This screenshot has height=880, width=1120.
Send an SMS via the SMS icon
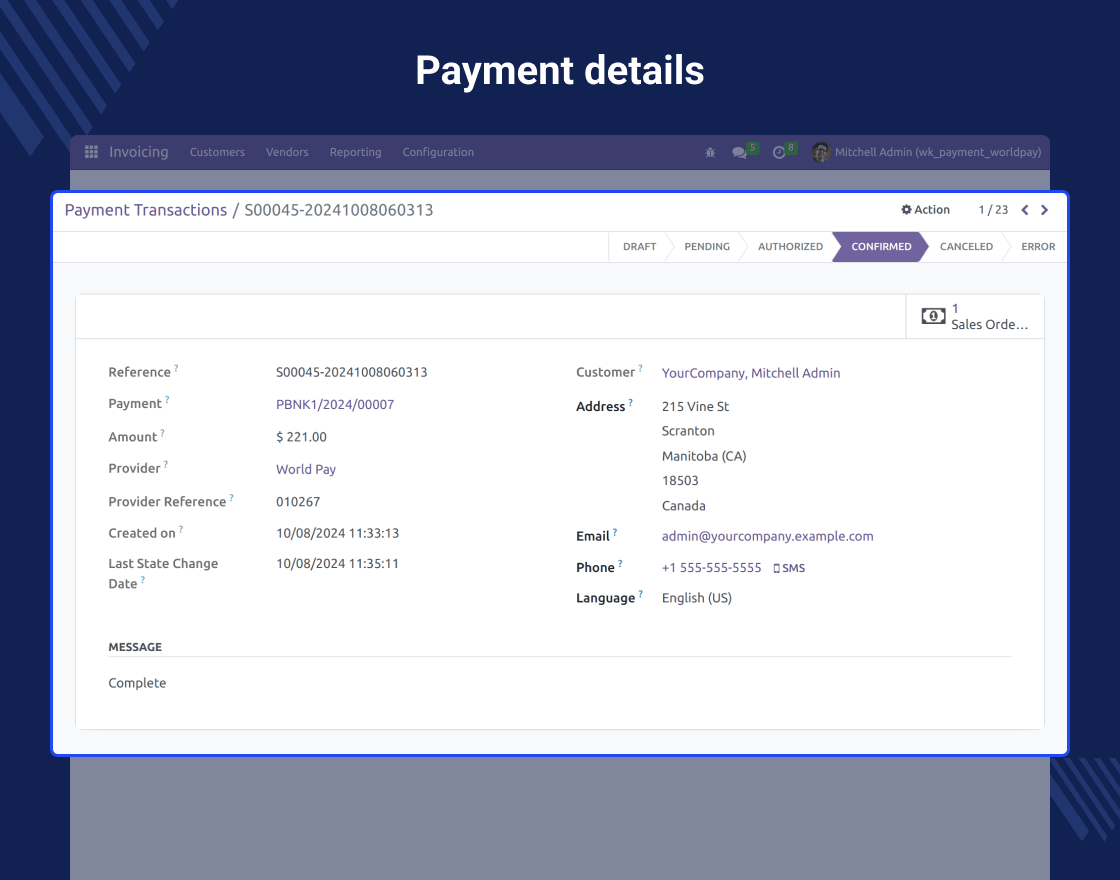[x=789, y=567]
